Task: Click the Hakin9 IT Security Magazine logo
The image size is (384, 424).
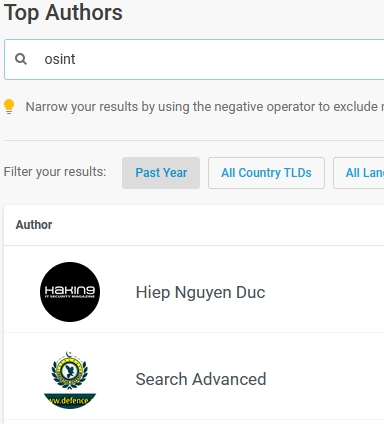Action: [70, 292]
